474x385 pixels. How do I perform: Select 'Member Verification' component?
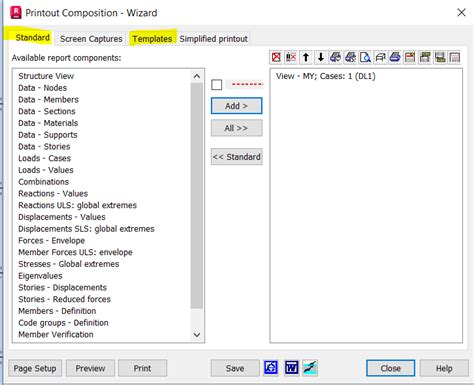(x=56, y=334)
